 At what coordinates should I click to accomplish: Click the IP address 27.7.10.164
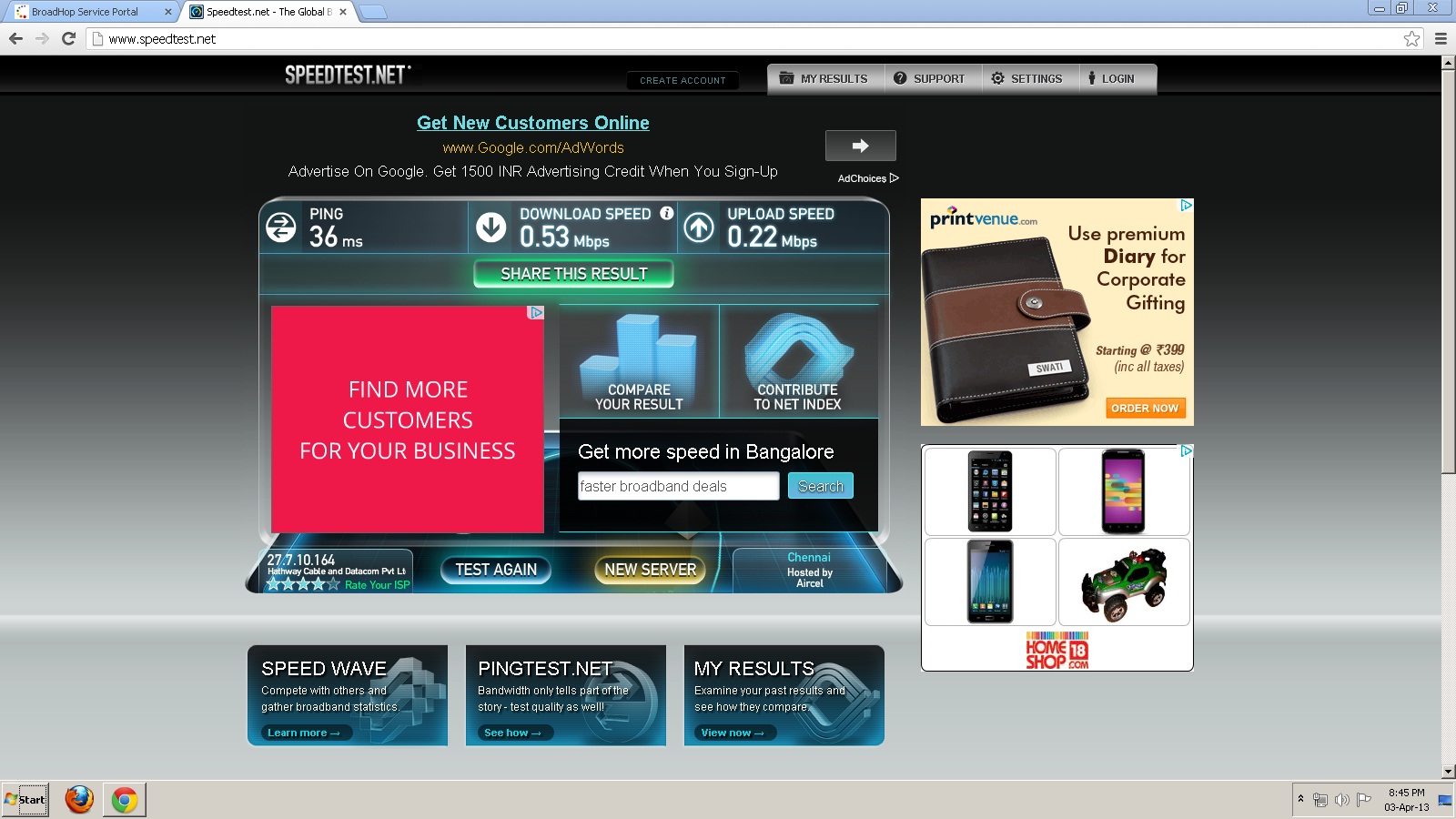coord(301,560)
